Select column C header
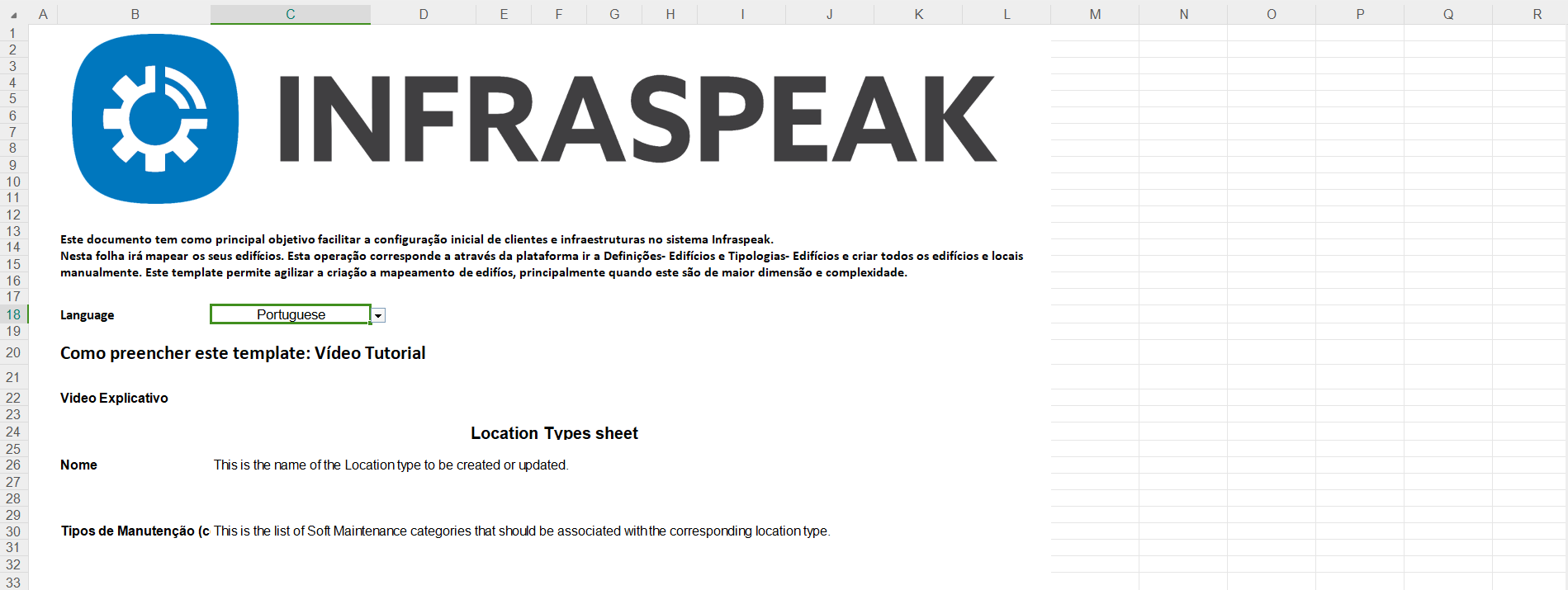1568x590 pixels. pyautogui.click(x=291, y=14)
